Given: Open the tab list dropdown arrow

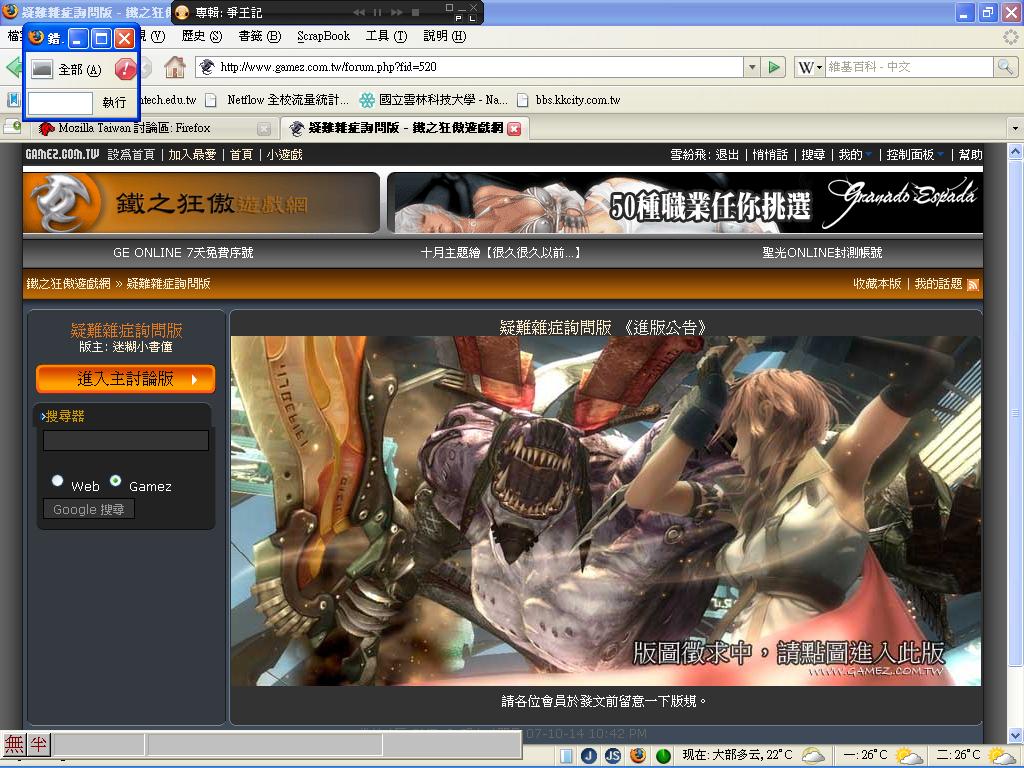Looking at the screenshot, I should pyautogui.click(x=1015, y=129).
